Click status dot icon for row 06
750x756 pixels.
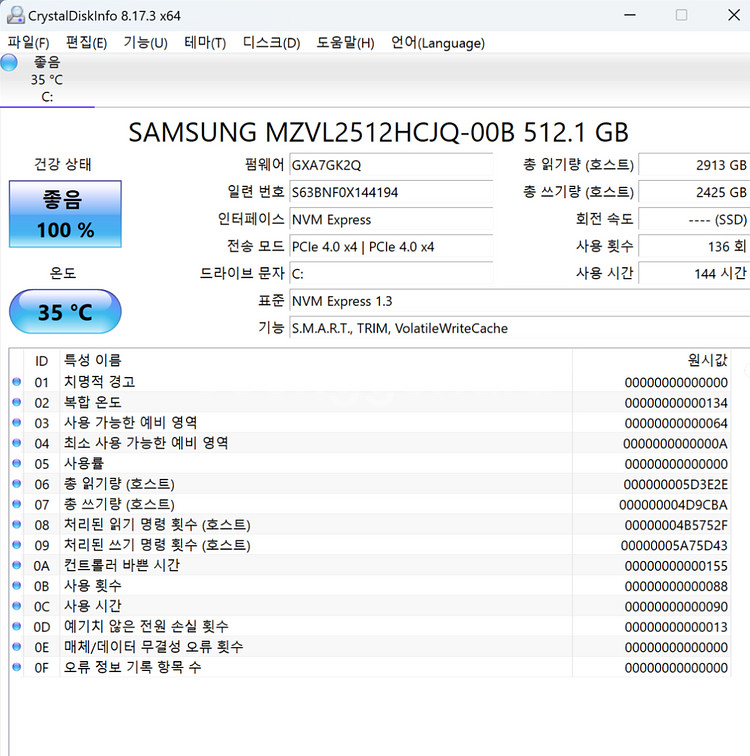point(16,484)
